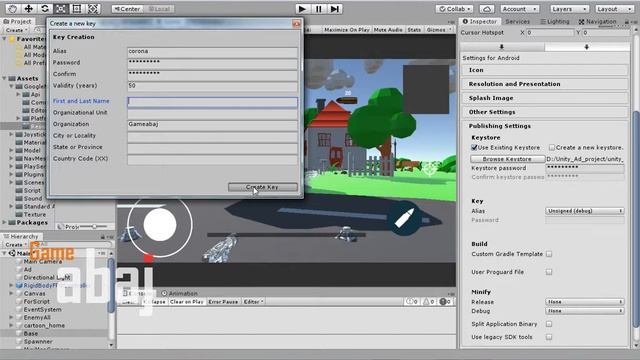This screenshot has width=640, height=360.
Task: Click the First and Last Name field
Action: pos(212,101)
